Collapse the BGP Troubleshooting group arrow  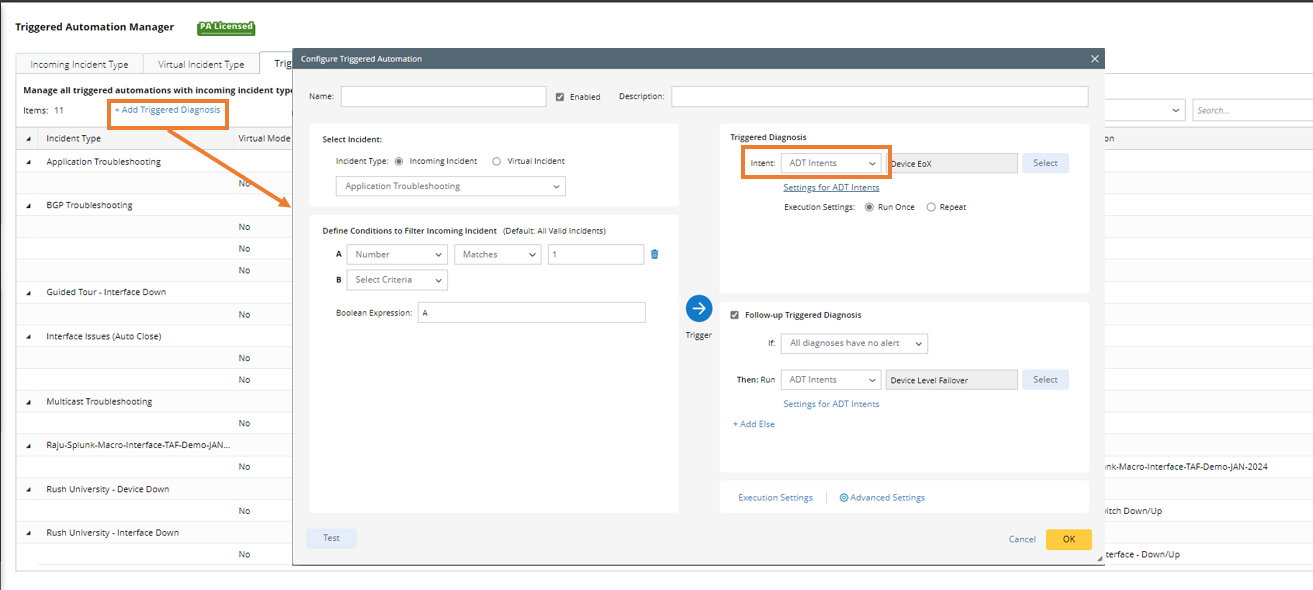click(x=28, y=206)
